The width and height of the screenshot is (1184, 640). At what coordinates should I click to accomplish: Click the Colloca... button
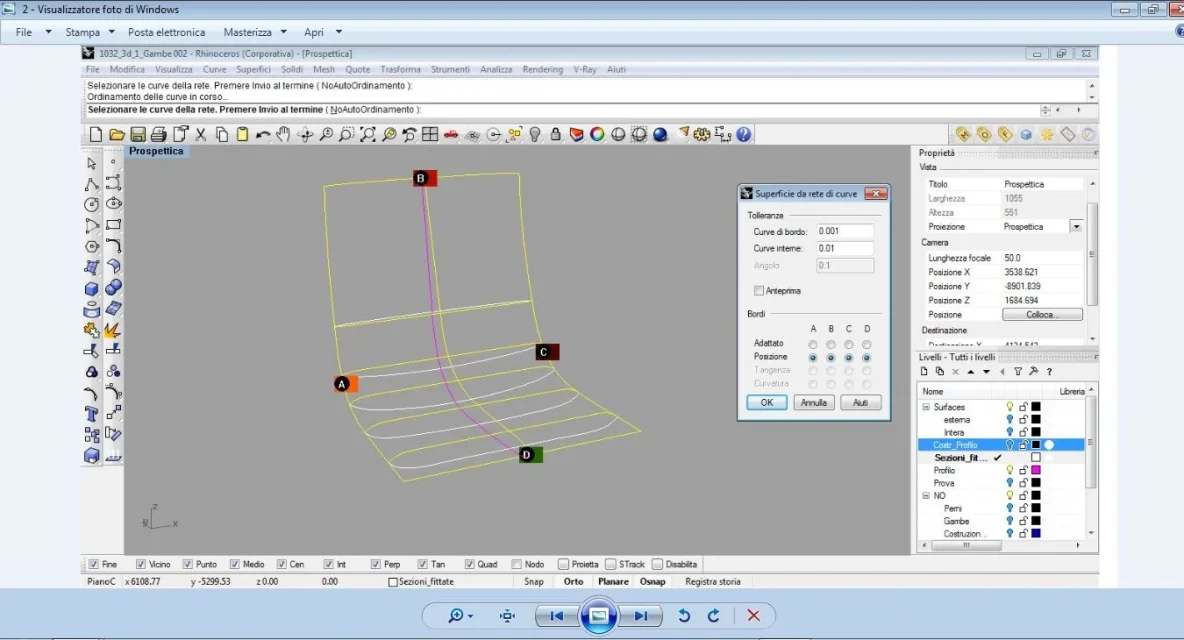coord(1042,315)
